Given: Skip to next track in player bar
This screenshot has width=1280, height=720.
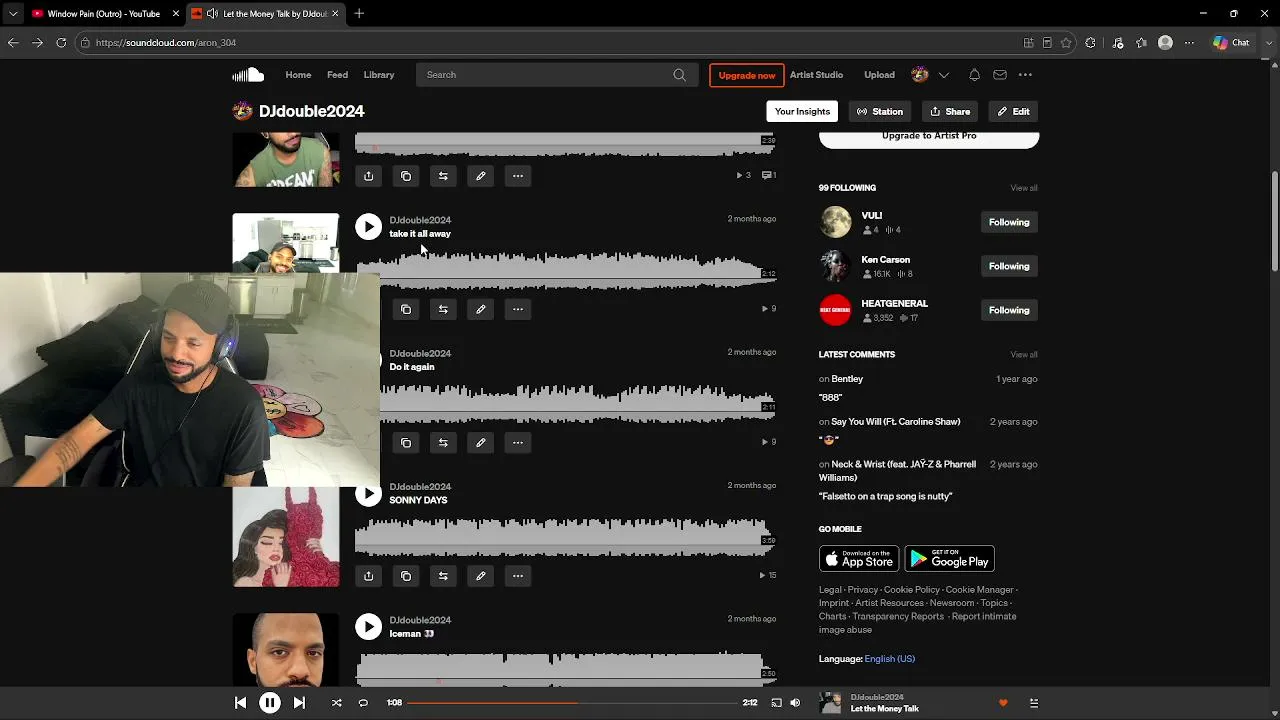Looking at the screenshot, I should click(299, 703).
